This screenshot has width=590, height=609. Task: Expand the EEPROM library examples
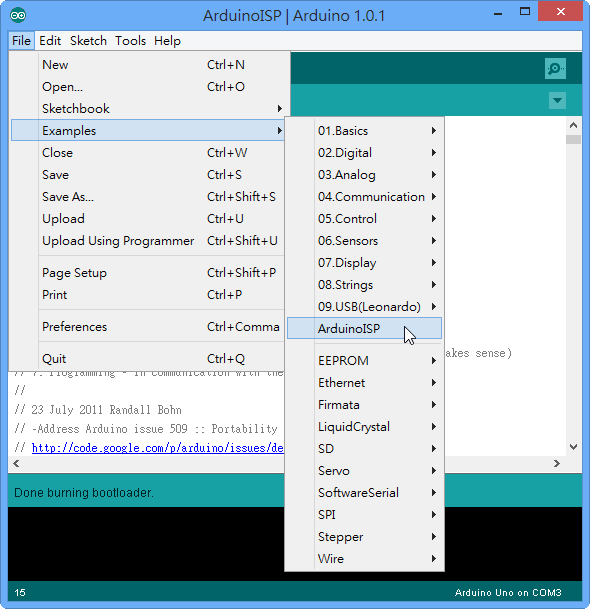[364, 360]
